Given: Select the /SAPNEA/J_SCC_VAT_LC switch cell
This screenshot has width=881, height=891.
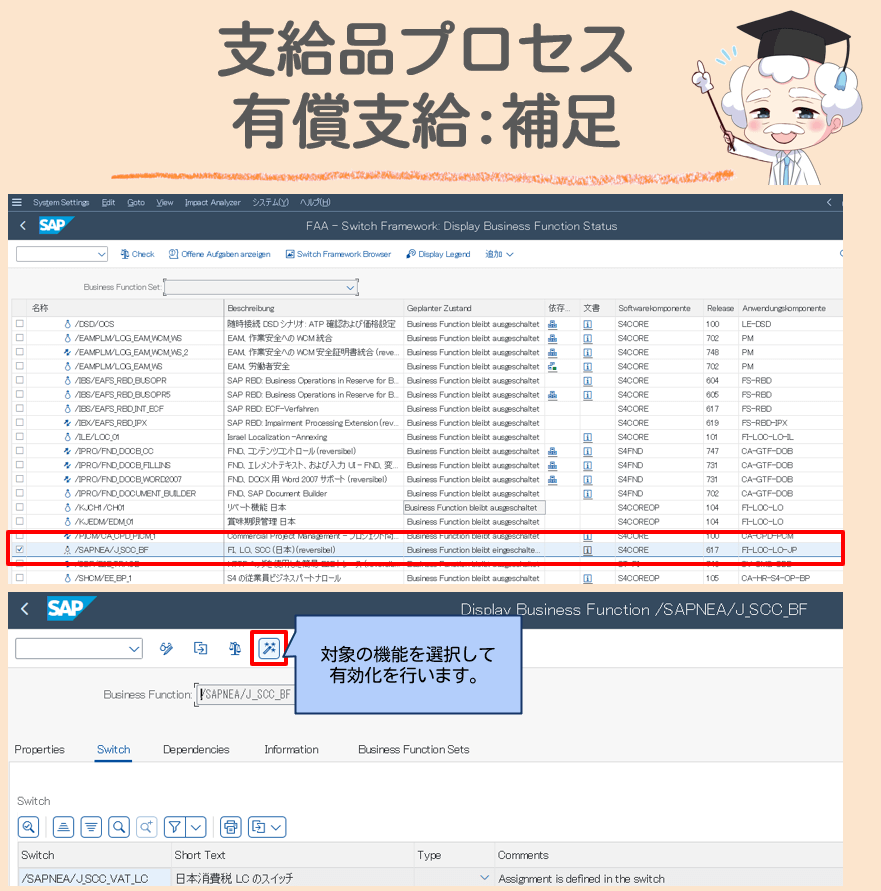Looking at the screenshot, I should (94, 878).
